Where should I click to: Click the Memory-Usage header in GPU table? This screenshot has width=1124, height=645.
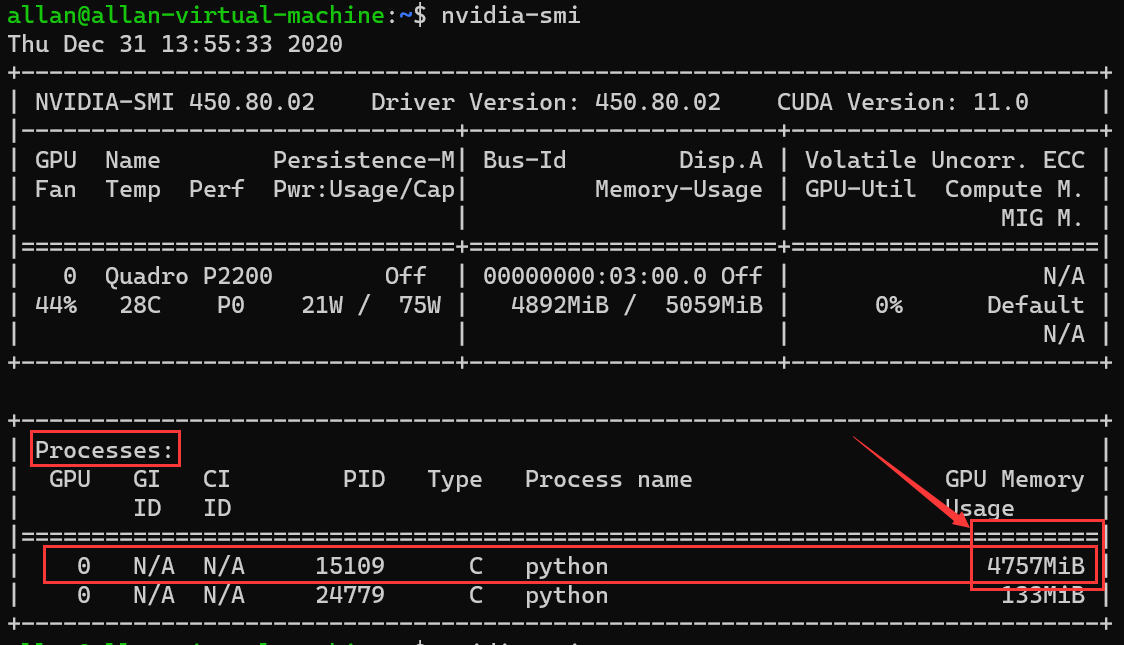679,190
